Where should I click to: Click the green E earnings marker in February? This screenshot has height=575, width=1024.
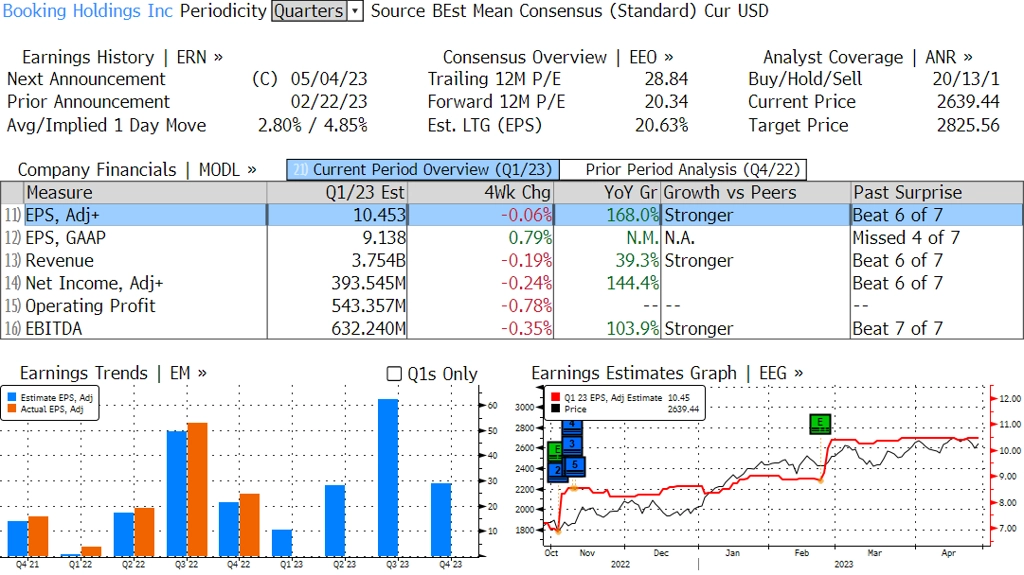820,423
